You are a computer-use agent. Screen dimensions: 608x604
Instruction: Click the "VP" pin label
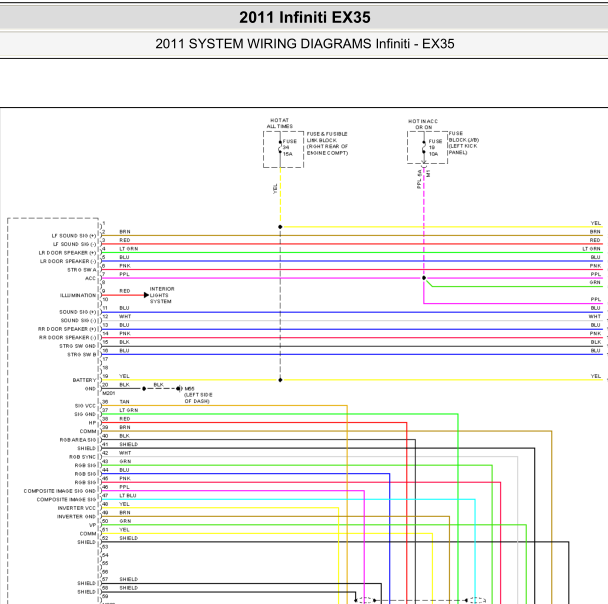(x=93, y=525)
